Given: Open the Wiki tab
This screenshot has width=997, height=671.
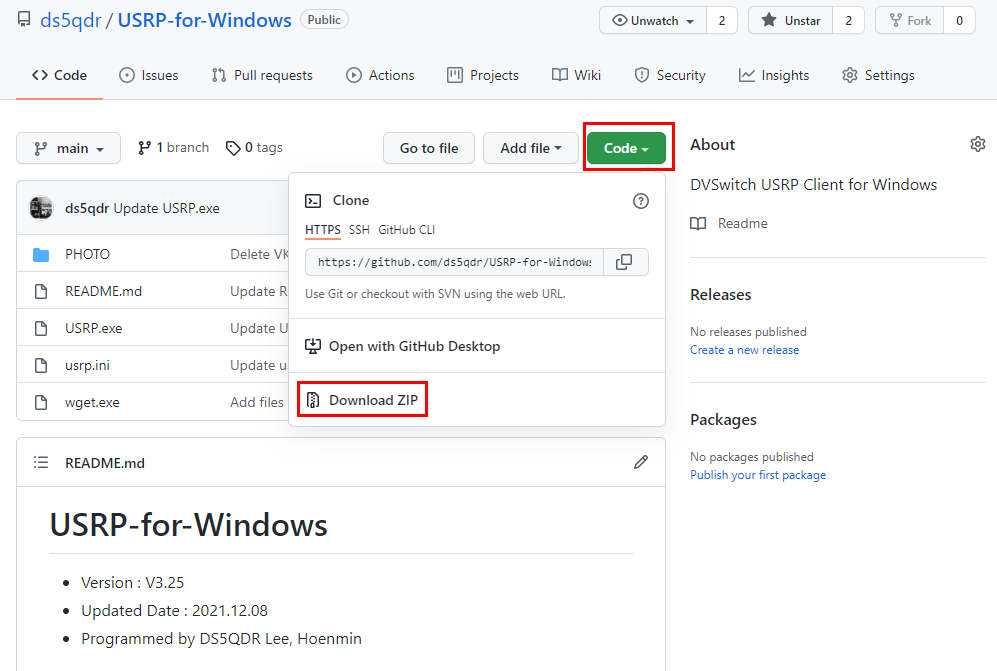Looking at the screenshot, I should [576, 75].
